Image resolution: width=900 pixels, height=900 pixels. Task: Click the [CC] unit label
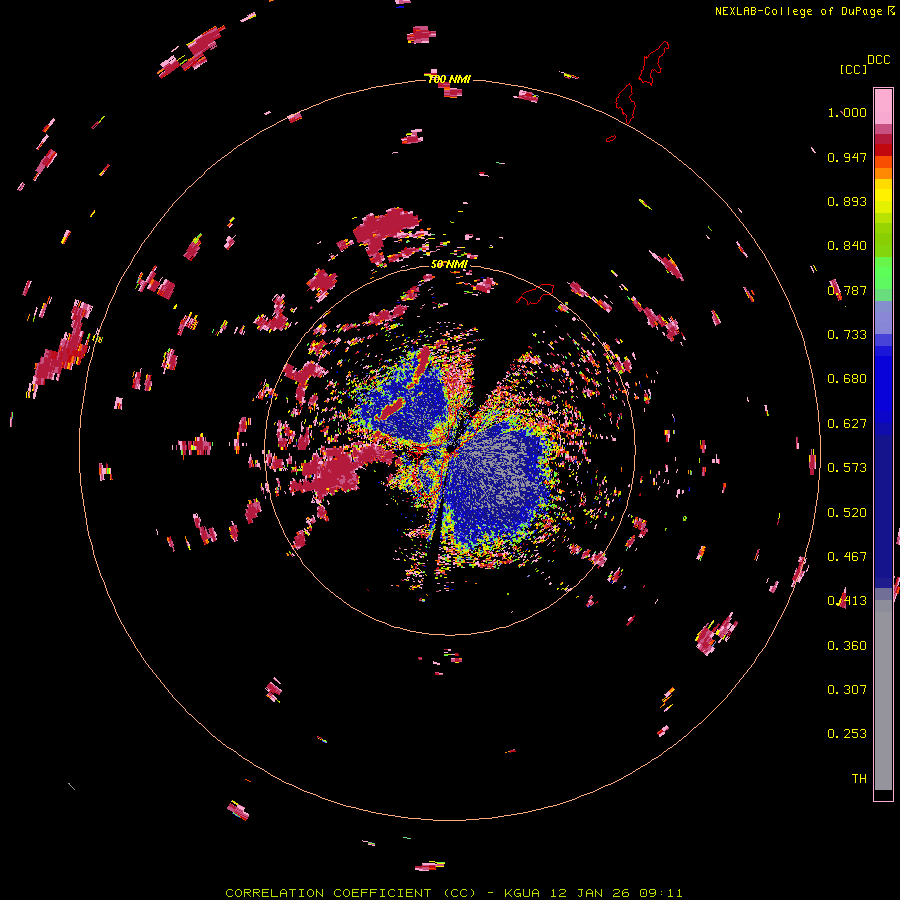(x=853, y=69)
